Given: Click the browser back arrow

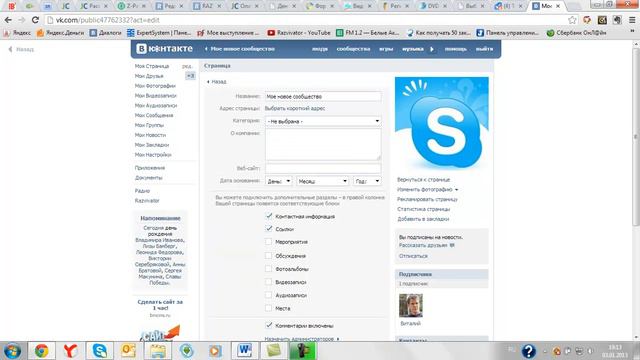Looking at the screenshot, I should [8, 20].
